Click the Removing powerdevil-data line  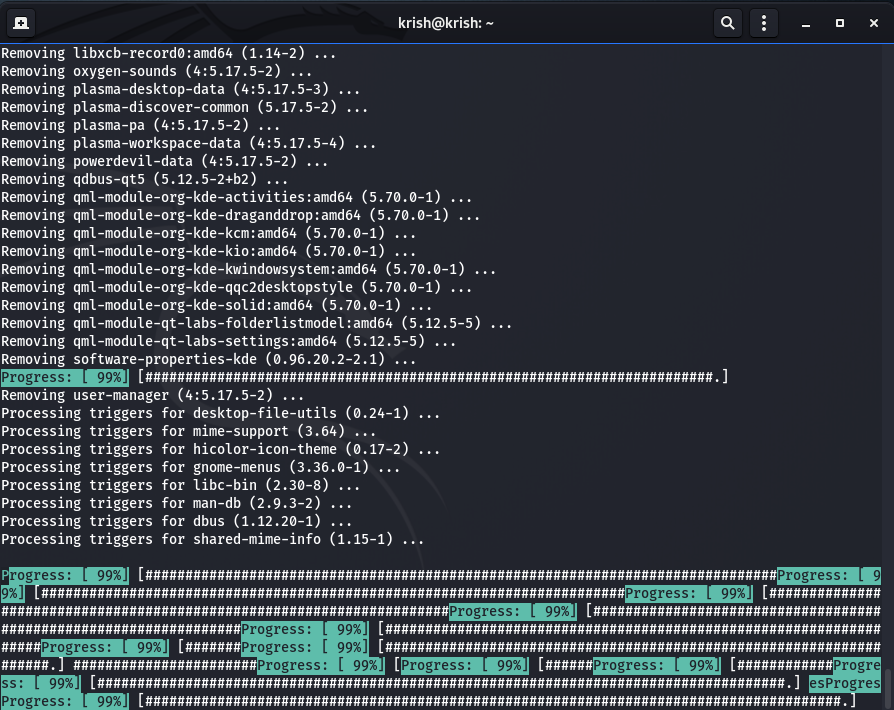point(165,162)
